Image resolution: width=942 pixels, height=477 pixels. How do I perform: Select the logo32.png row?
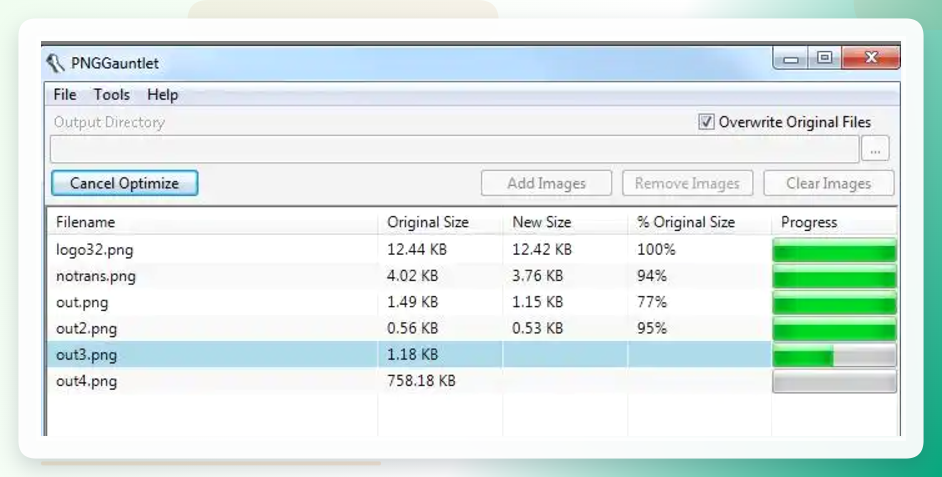coord(472,249)
